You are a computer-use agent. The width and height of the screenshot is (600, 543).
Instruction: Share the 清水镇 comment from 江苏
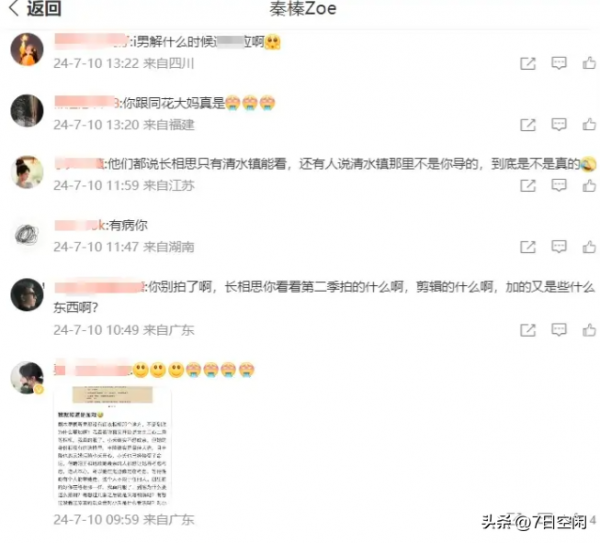528,186
